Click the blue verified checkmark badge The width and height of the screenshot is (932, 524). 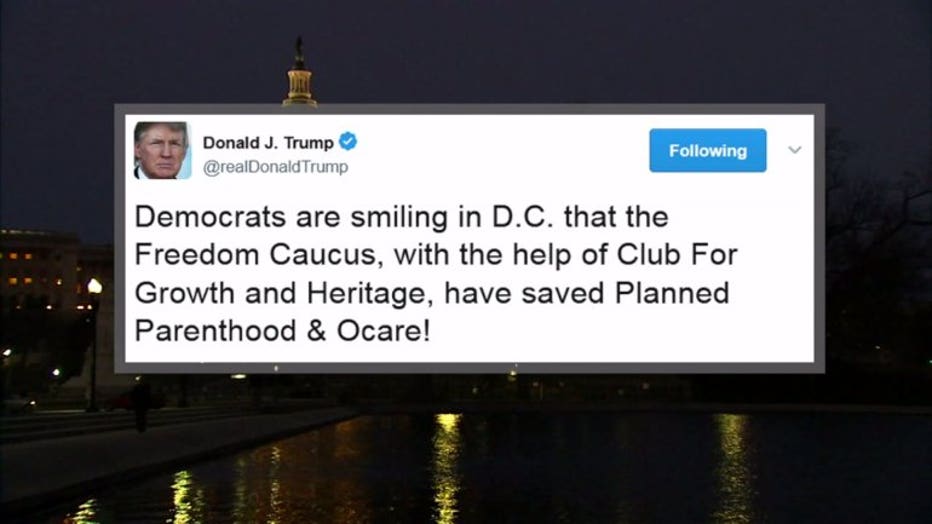tap(348, 142)
